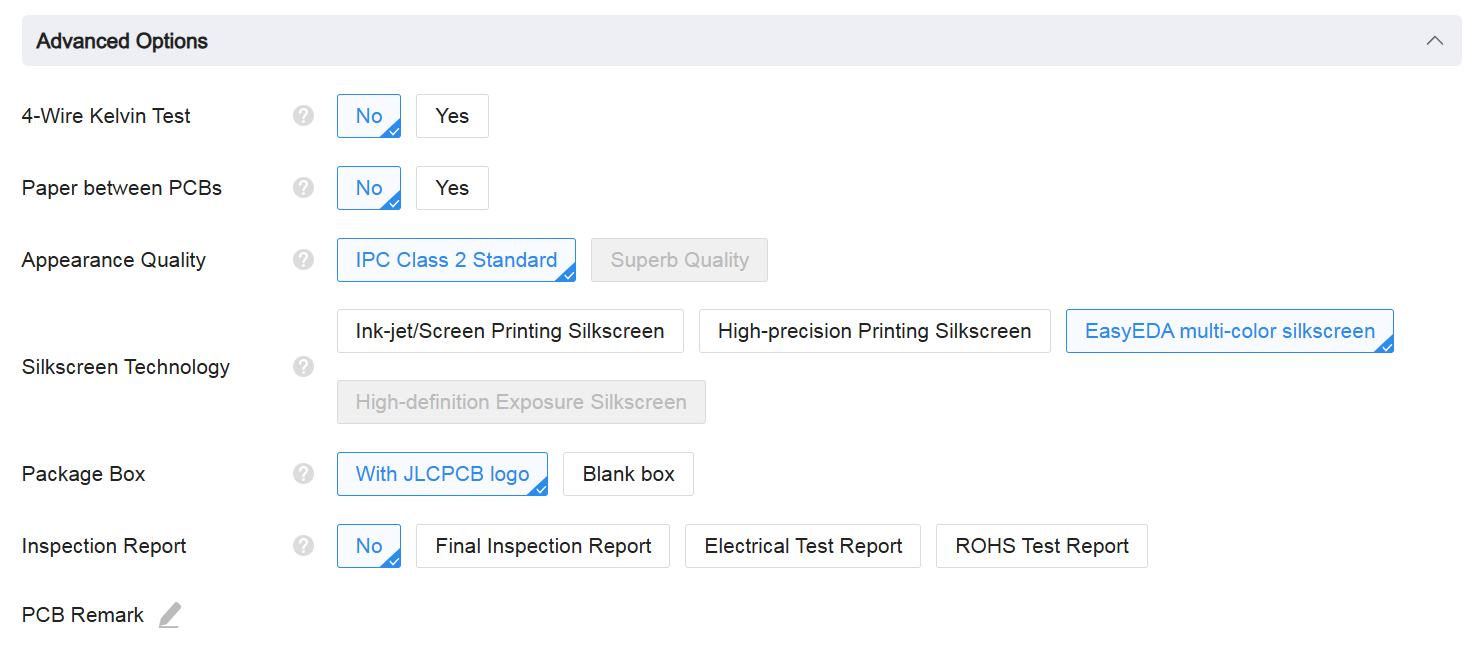The width and height of the screenshot is (1472, 645).
Task: Request Final Inspection Report
Action: 543,546
